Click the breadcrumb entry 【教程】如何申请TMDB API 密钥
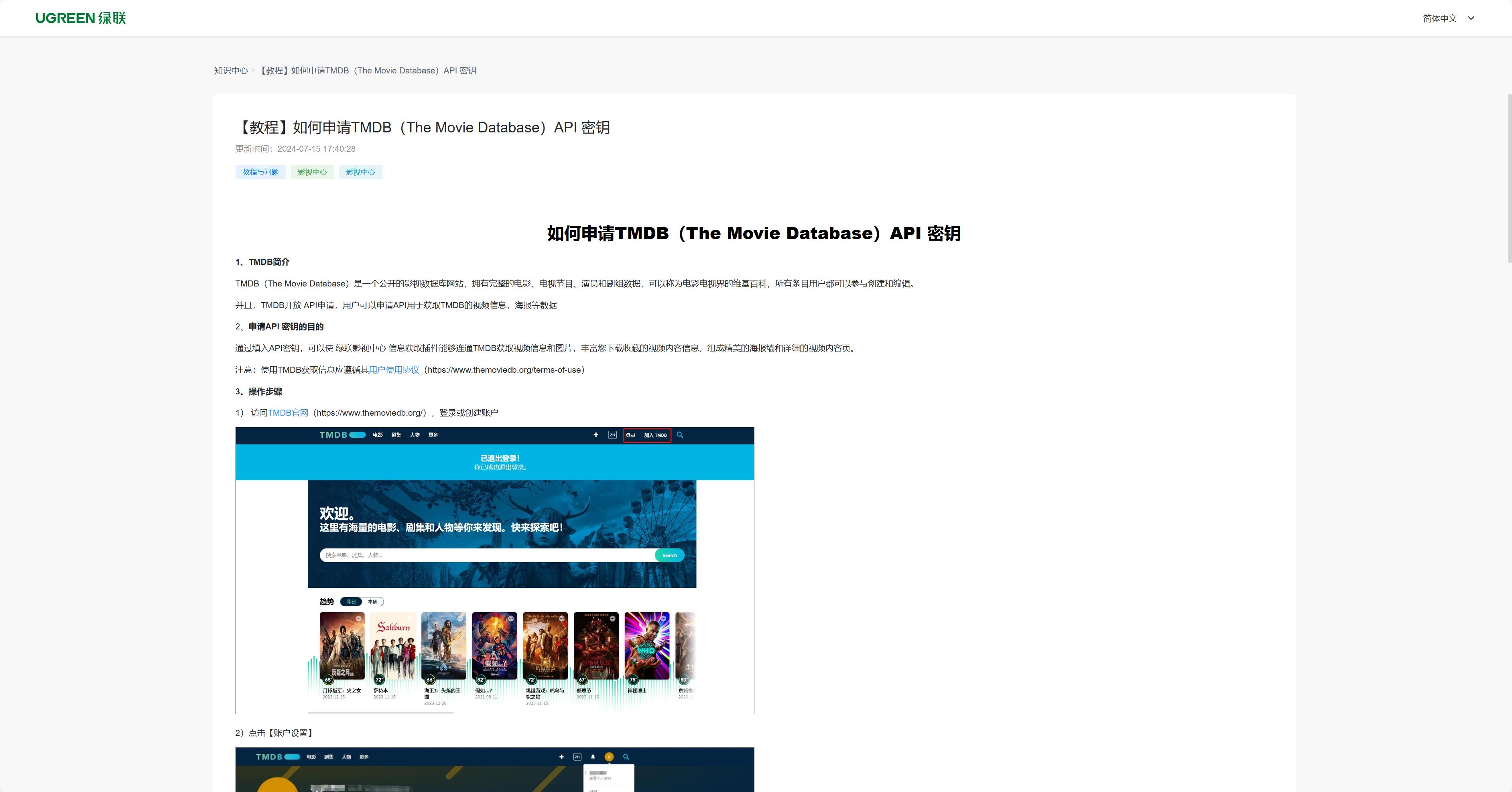 click(x=368, y=70)
